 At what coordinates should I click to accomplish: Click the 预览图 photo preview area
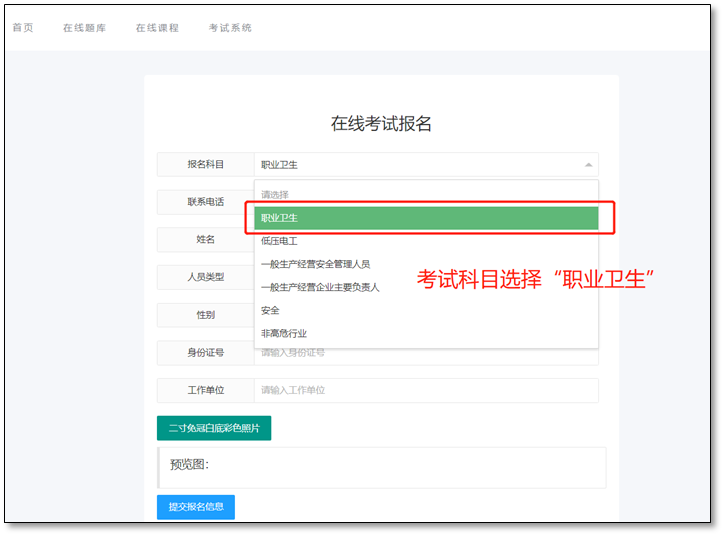(382, 466)
